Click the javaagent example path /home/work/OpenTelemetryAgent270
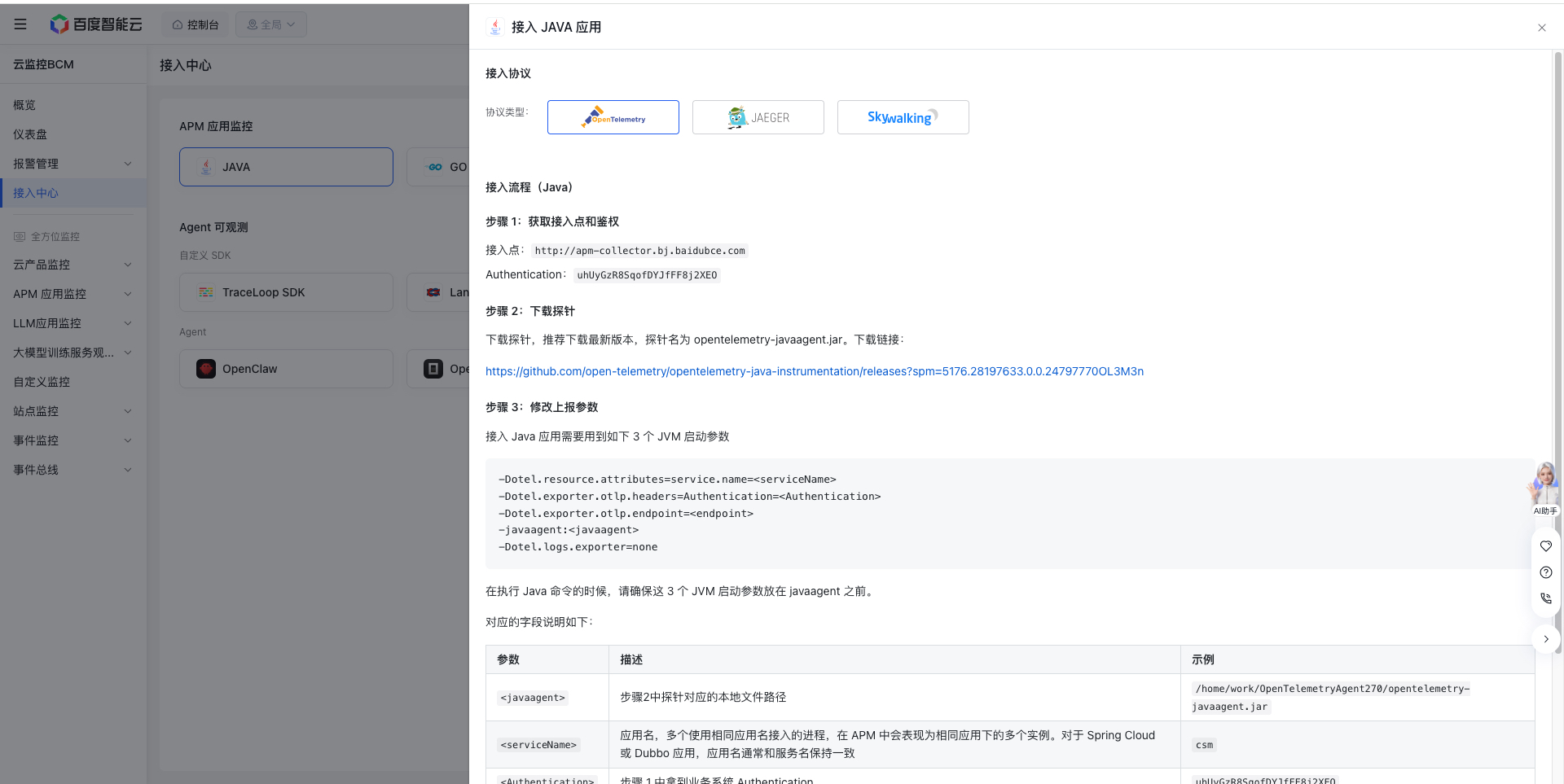 pyautogui.click(x=1331, y=698)
